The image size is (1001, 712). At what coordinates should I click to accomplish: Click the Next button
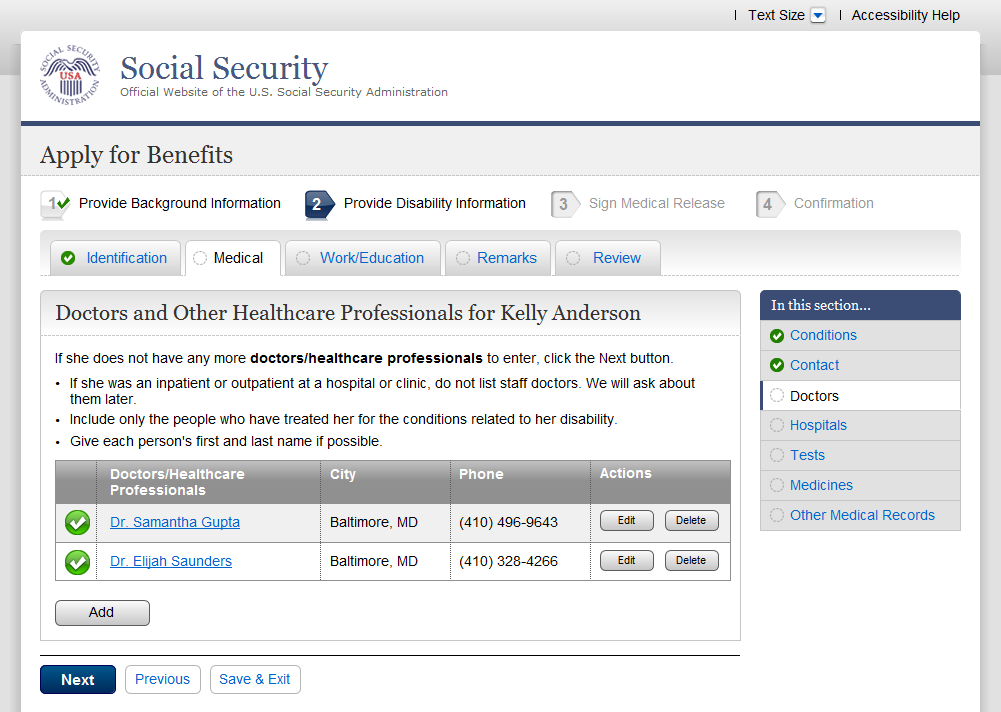coord(78,680)
